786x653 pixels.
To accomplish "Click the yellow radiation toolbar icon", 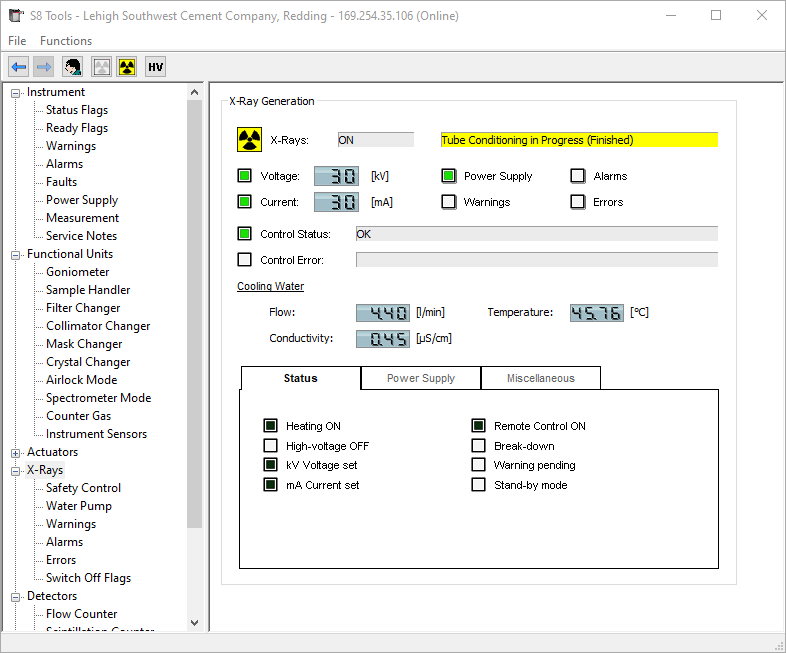I will click(x=127, y=67).
